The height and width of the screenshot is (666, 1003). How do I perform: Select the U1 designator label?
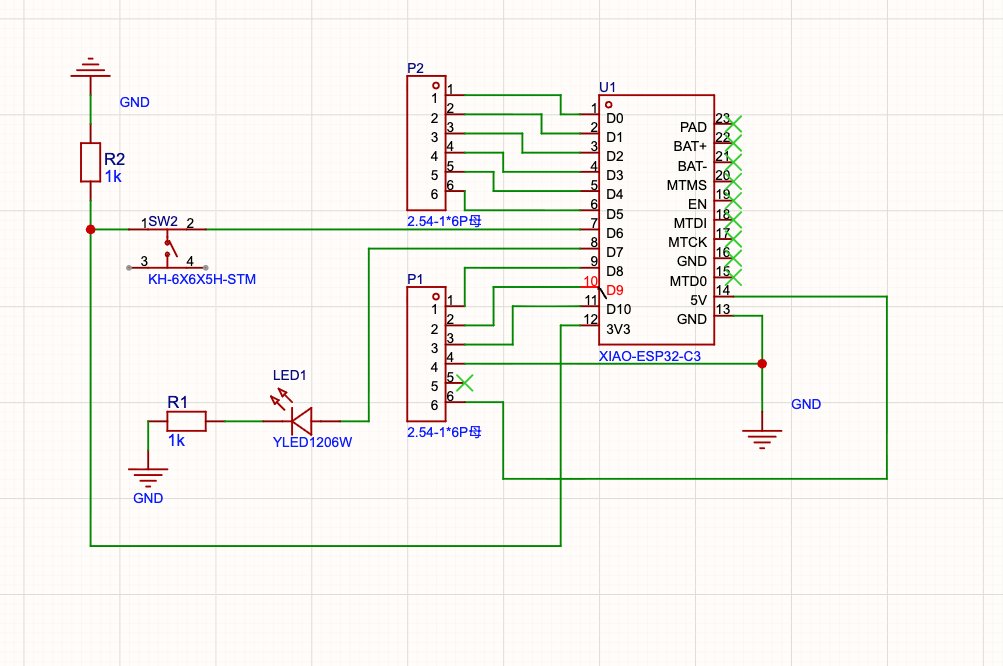607,87
